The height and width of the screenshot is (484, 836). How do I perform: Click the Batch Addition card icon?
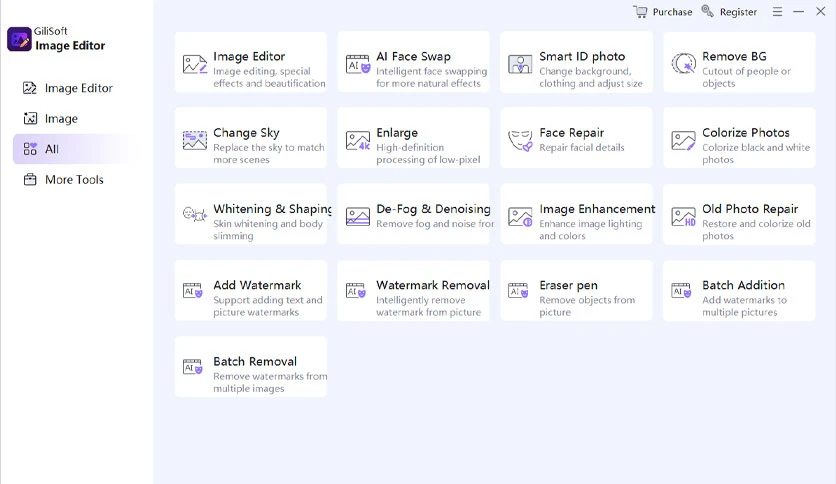(x=681, y=291)
